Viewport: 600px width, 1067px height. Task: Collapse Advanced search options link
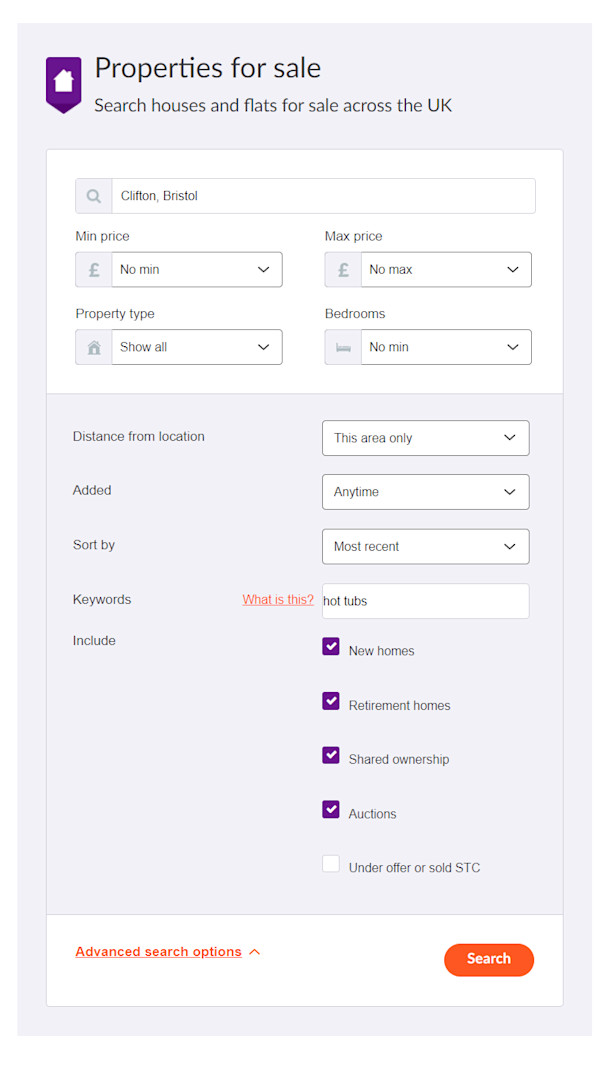(x=159, y=952)
